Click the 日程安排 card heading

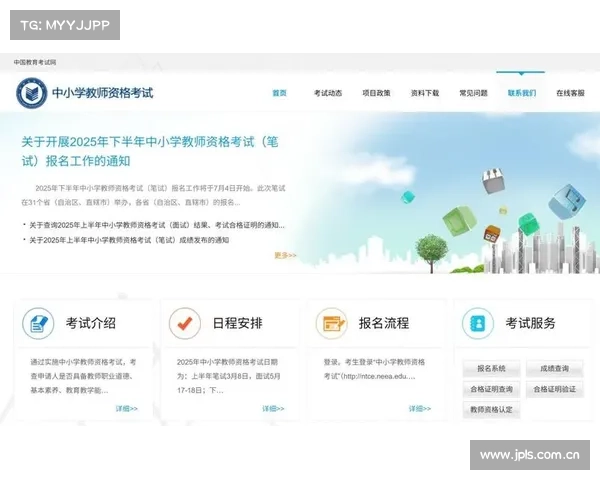coord(238,323)
